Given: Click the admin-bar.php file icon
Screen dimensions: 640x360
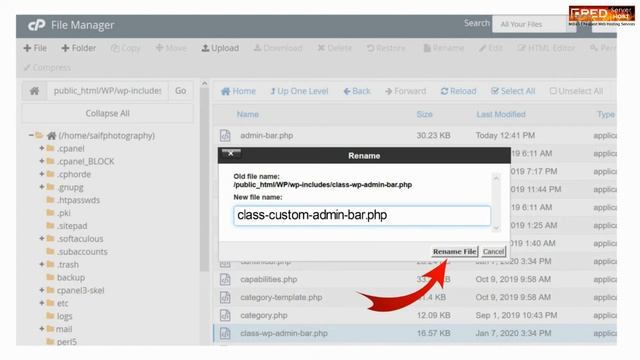Looking at the screenshot, I should click(x=225, y=135).
